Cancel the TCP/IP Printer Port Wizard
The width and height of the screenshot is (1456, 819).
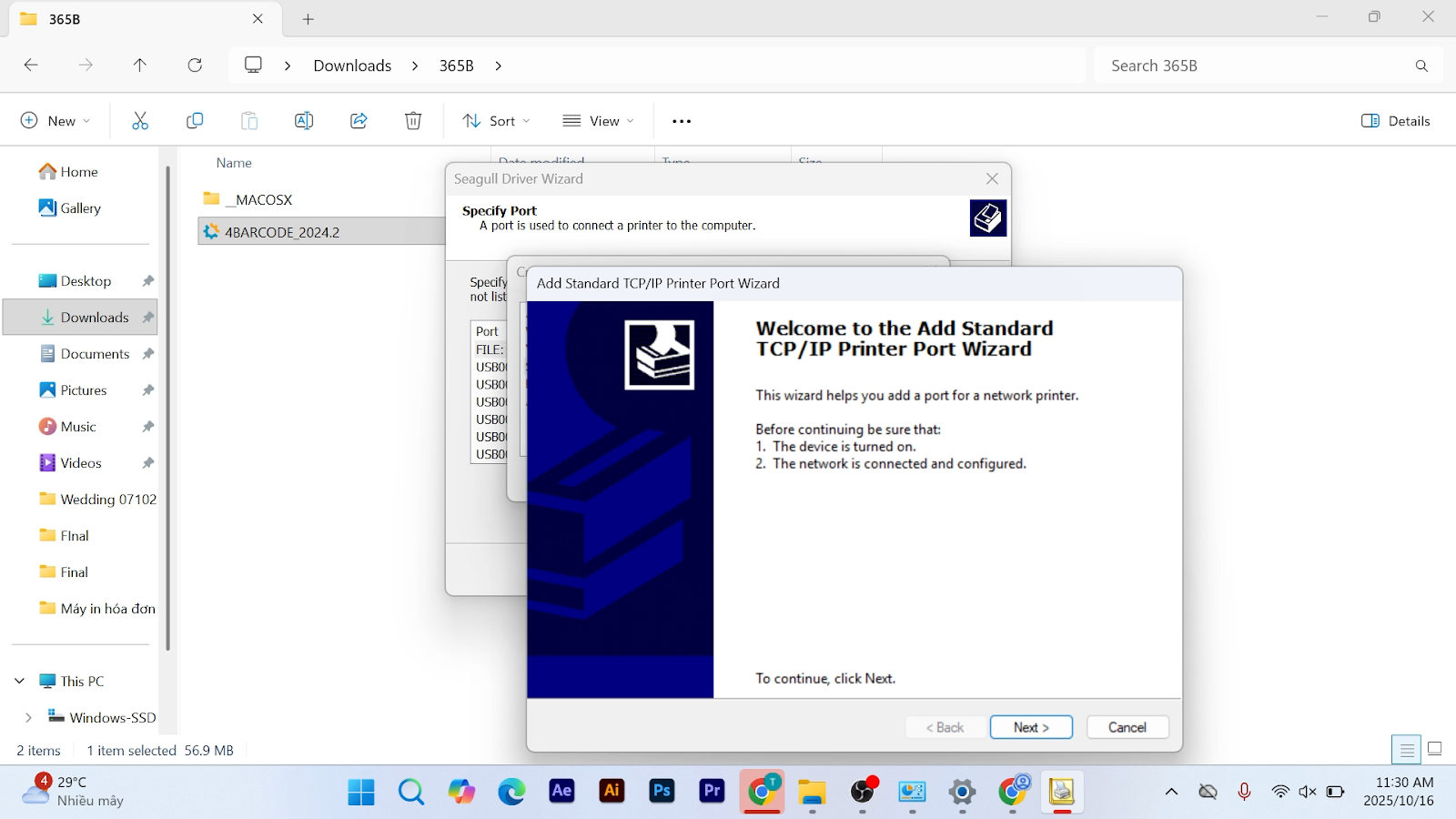(x=1127, y=727)
